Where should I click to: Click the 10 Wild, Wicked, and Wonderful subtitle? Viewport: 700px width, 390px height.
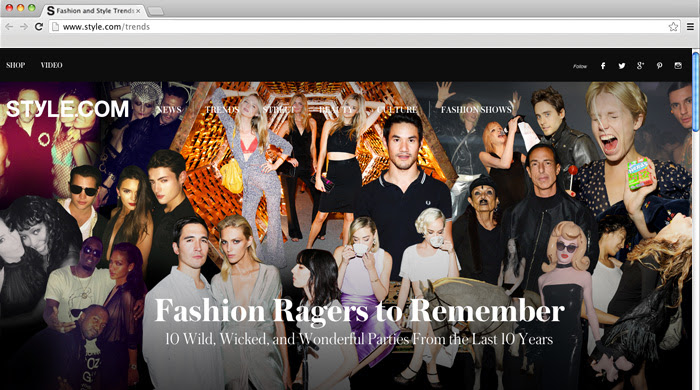pyautogui.click(x=359, y=339)
